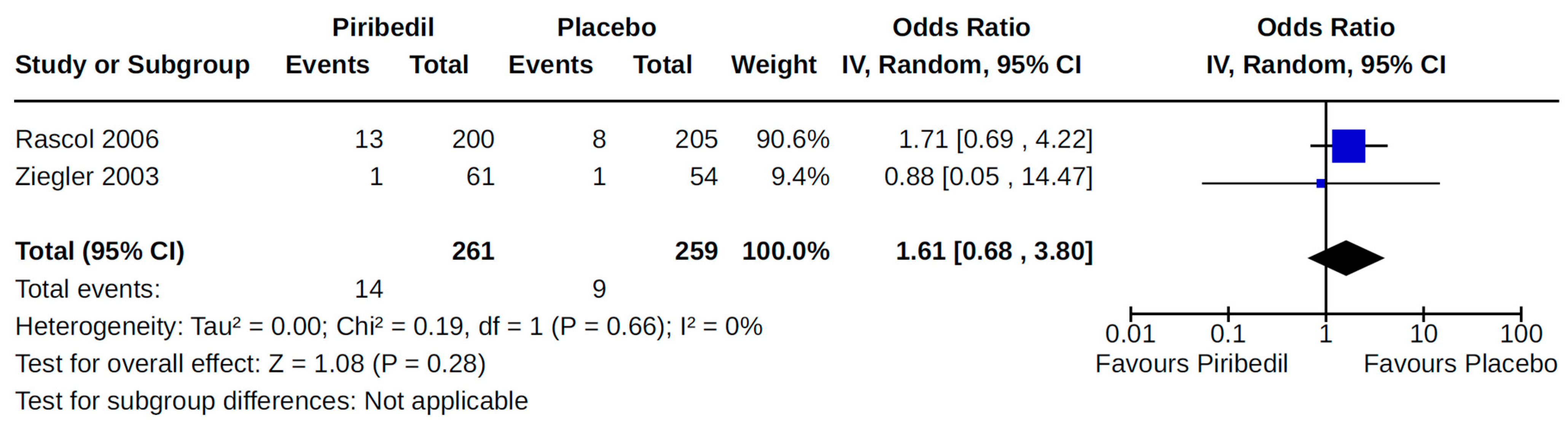Screen dimensions: 1568x425
Task: Click the Total (95% CI) row label
Action: point(99,251)
